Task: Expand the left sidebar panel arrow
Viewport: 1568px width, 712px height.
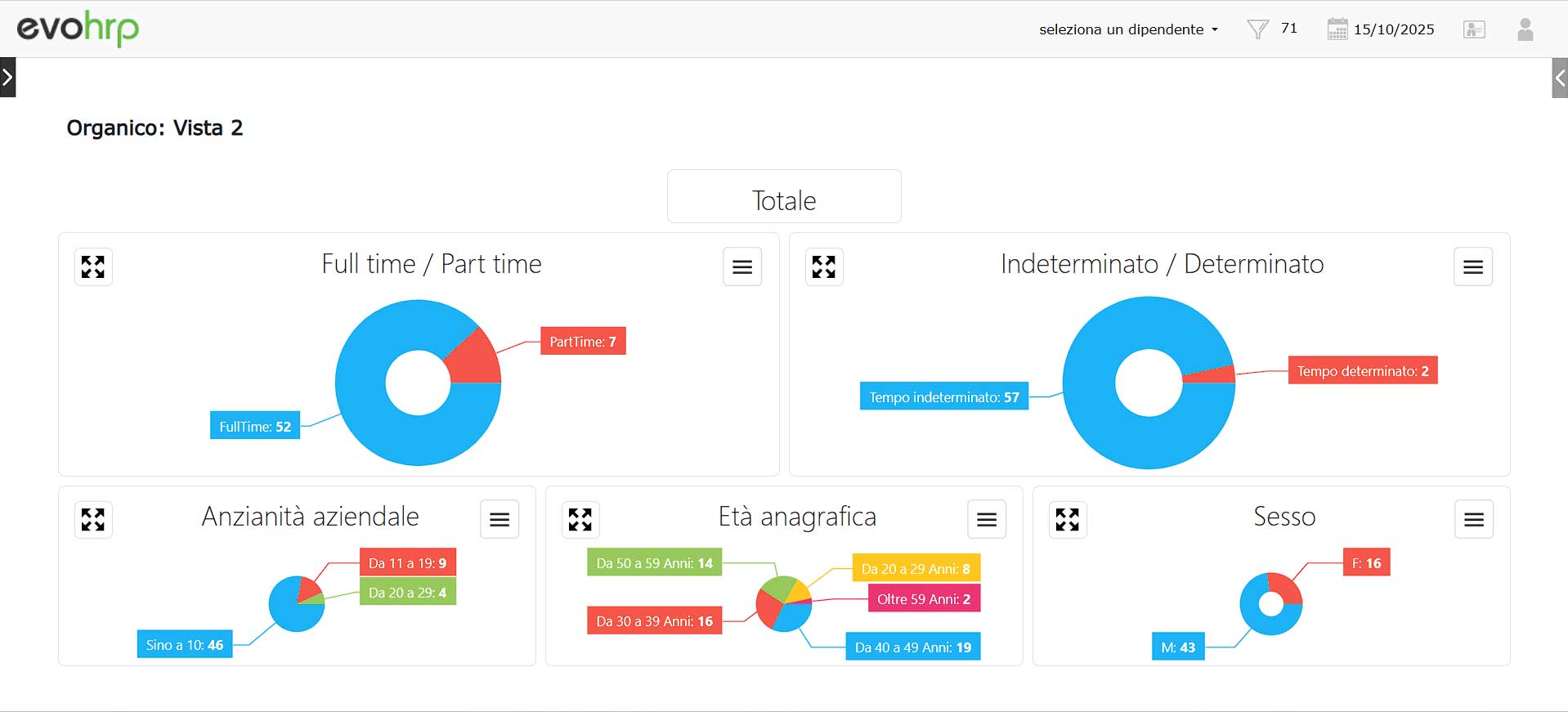Action: coord(7,78)
